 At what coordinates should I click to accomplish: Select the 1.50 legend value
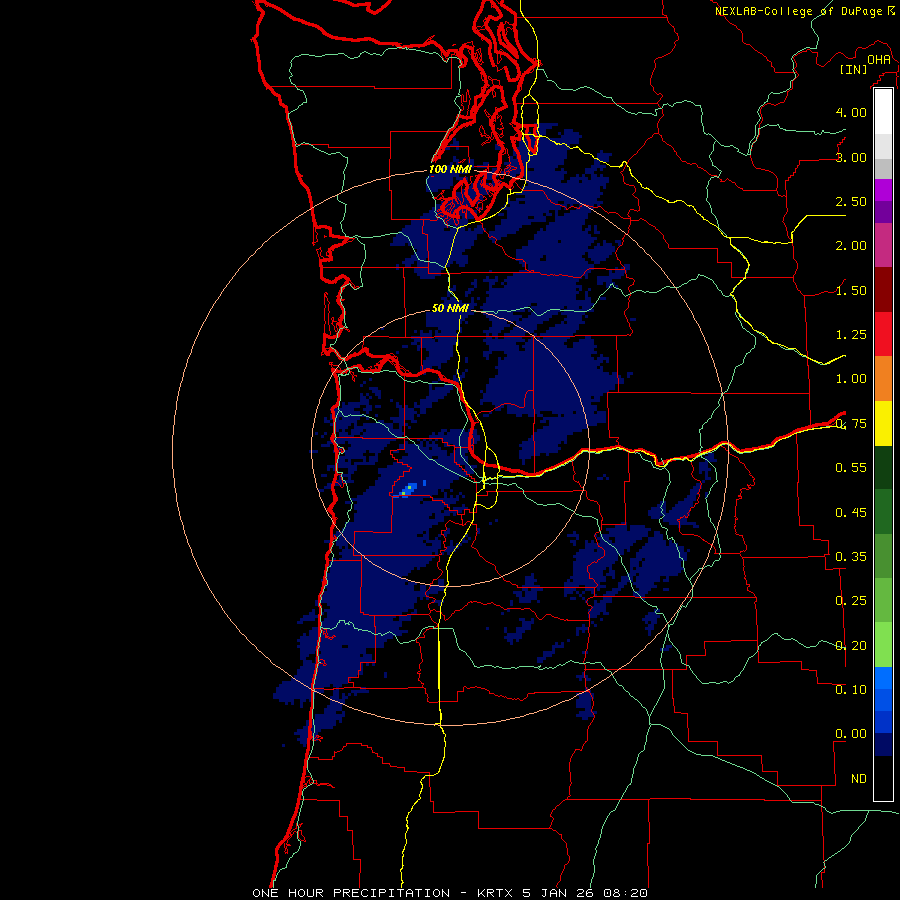point(851,290)
